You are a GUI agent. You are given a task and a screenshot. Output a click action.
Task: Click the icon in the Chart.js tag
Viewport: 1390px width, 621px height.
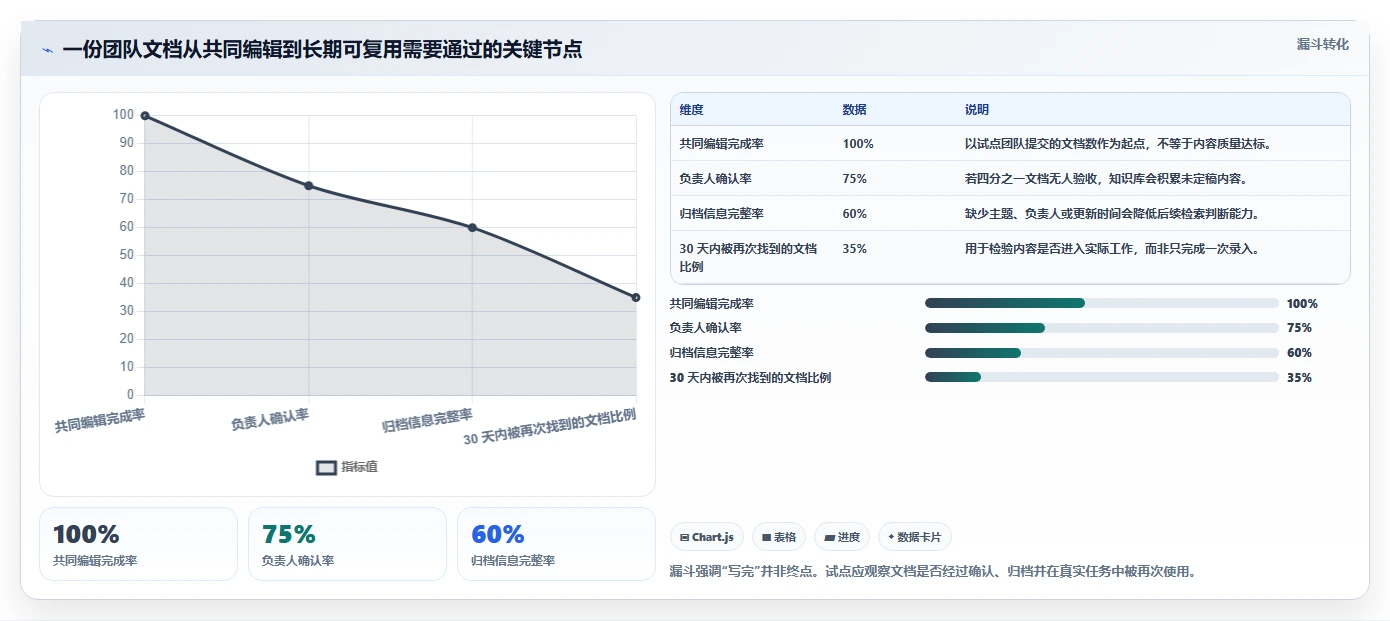point(684,538)
